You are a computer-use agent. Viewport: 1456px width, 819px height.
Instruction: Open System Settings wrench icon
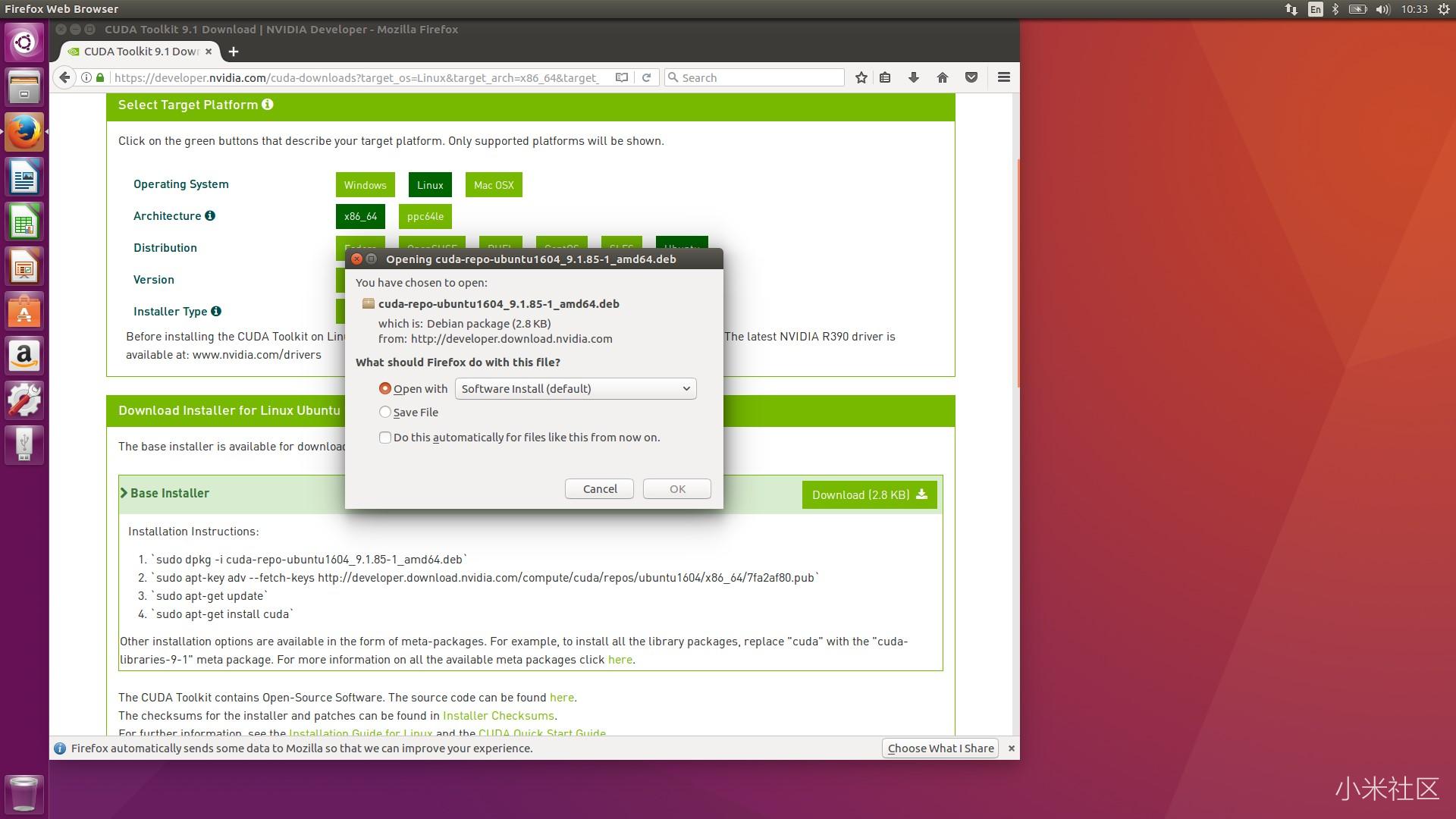[24, 400]
